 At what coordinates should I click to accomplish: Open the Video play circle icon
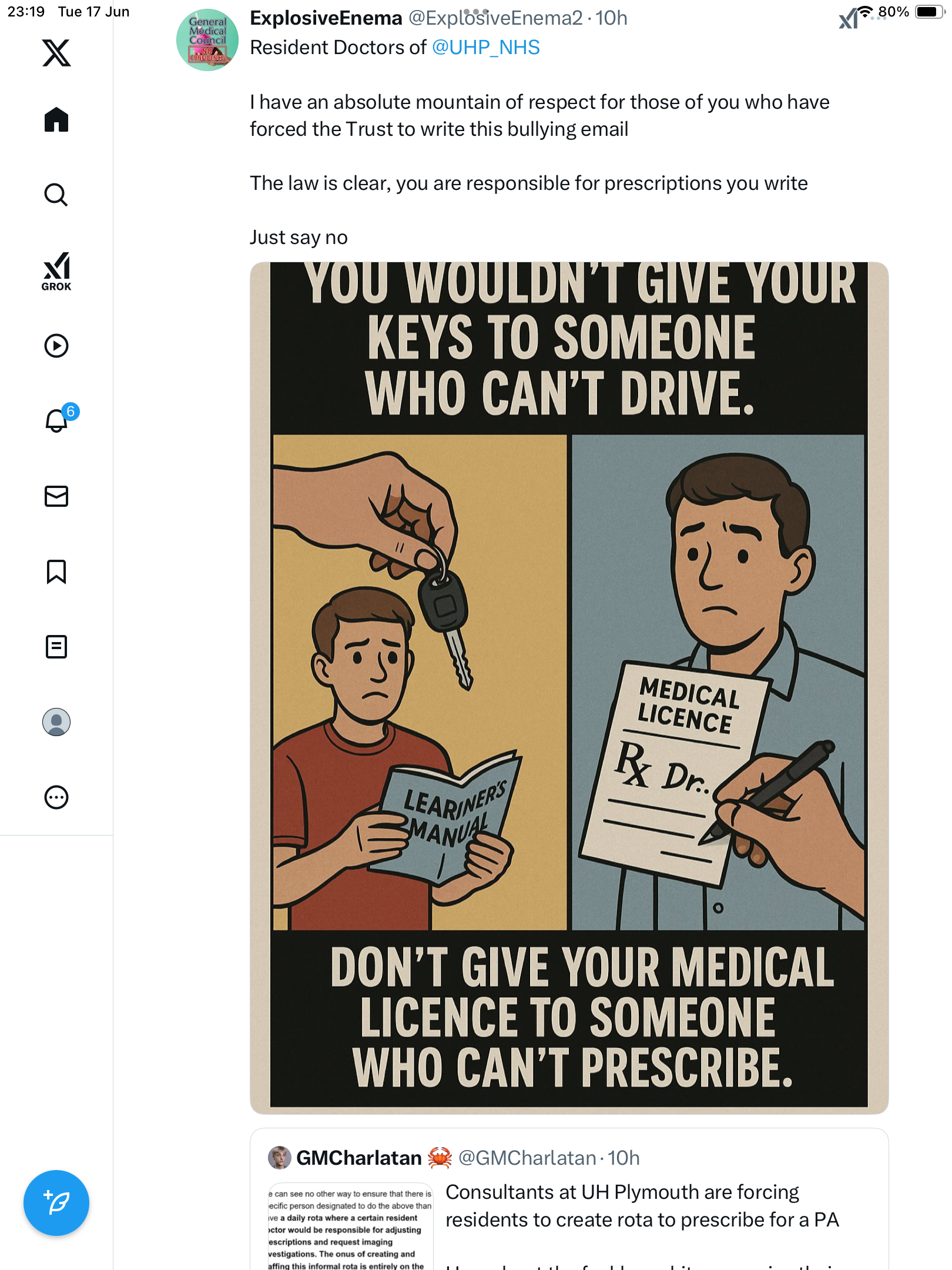[x=56, y=346]
